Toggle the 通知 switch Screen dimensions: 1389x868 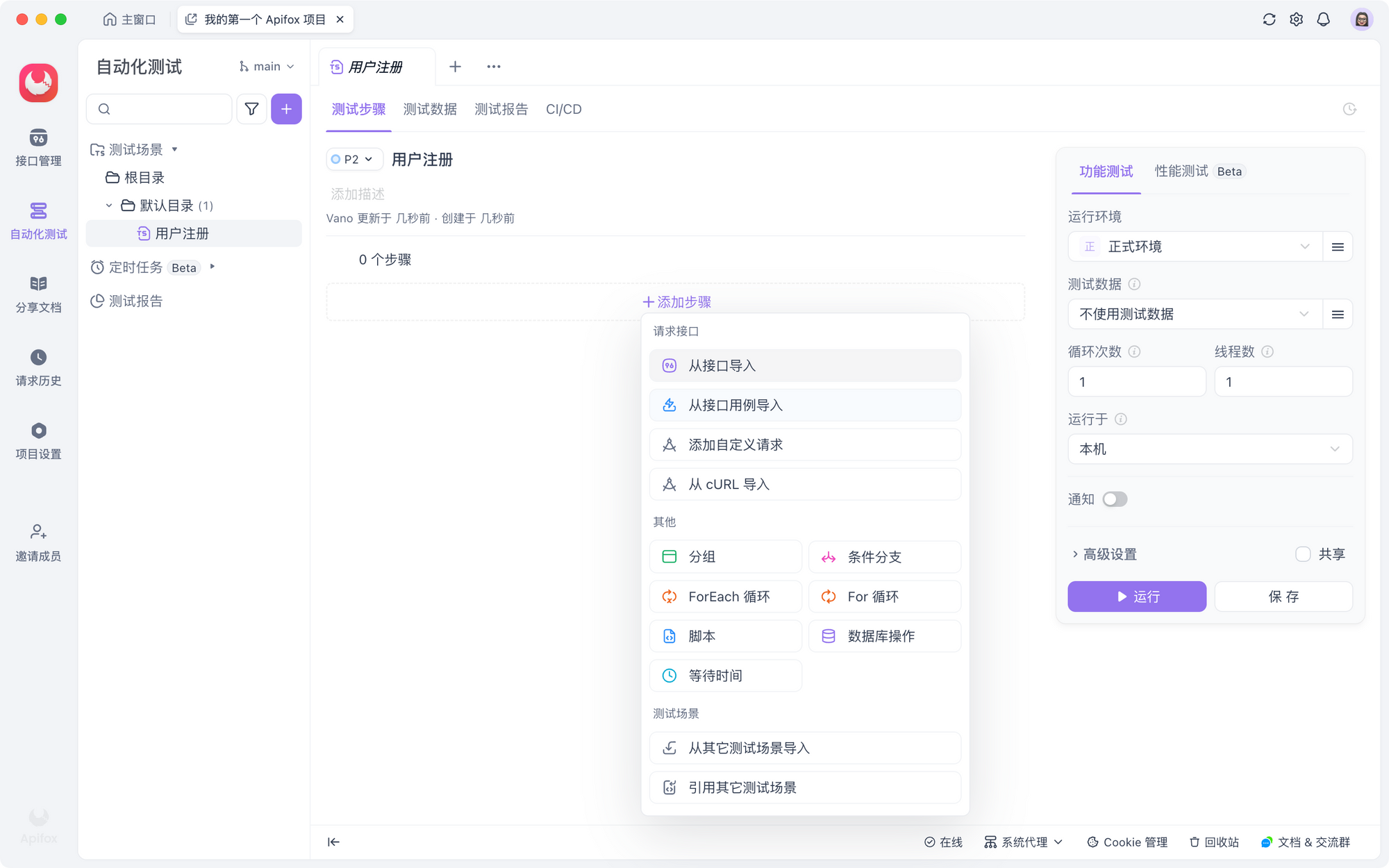click(x=1115, y=499)
